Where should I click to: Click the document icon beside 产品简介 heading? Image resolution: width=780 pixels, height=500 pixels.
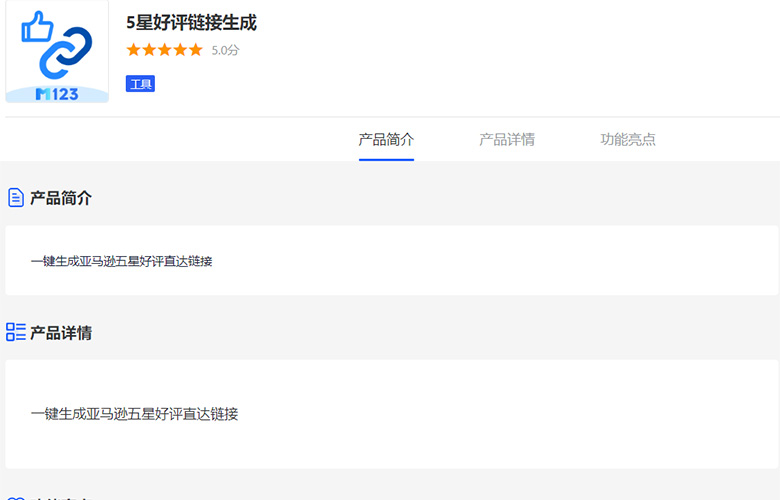point(15,198)
